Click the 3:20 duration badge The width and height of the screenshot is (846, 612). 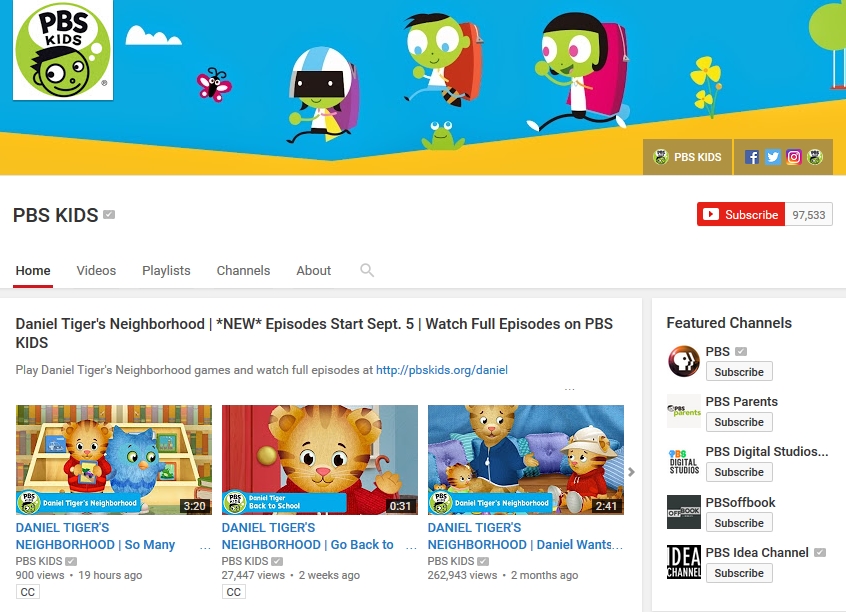tap(194, 506)
